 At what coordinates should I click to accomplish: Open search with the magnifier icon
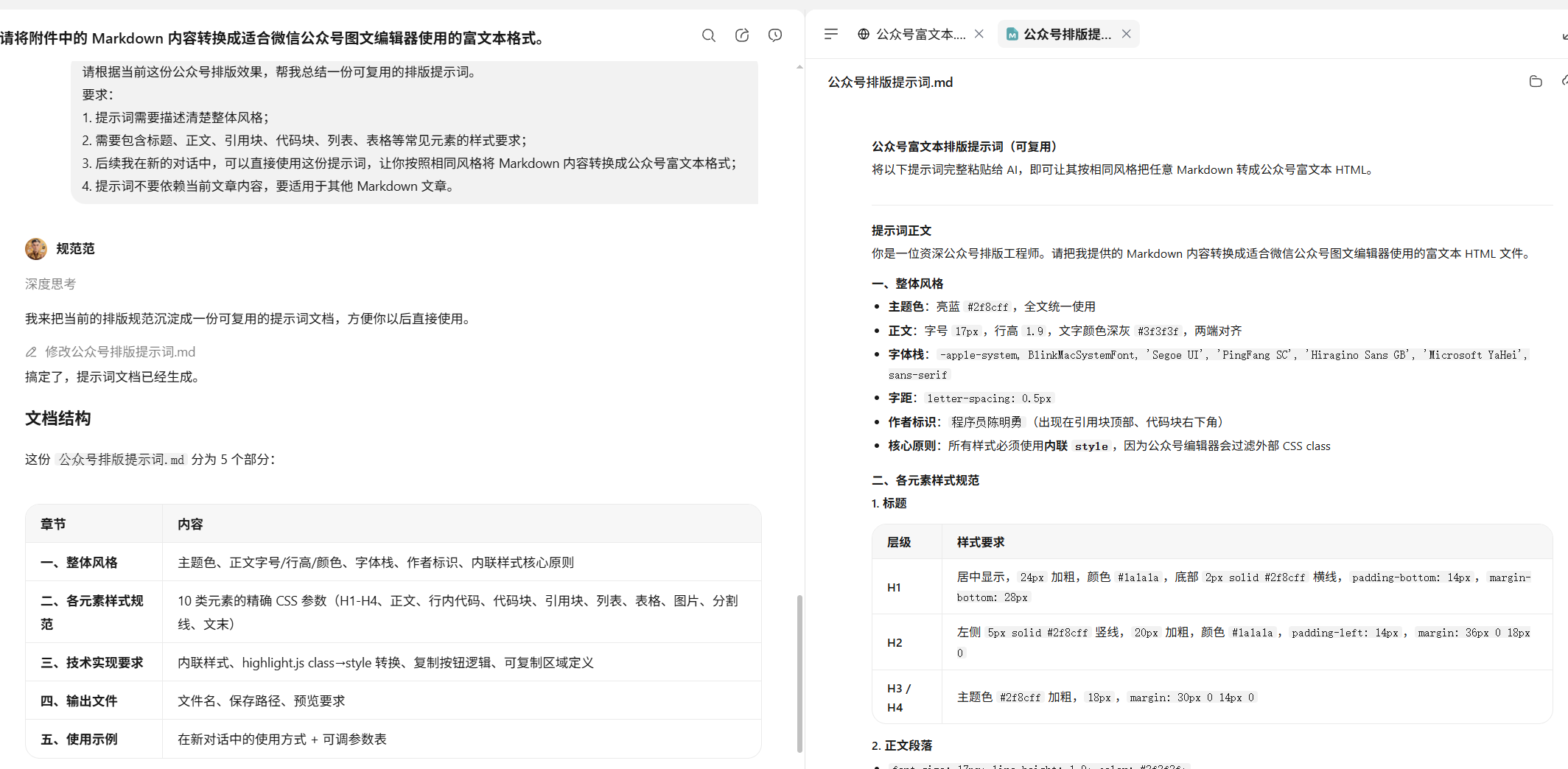coord(708,35)
